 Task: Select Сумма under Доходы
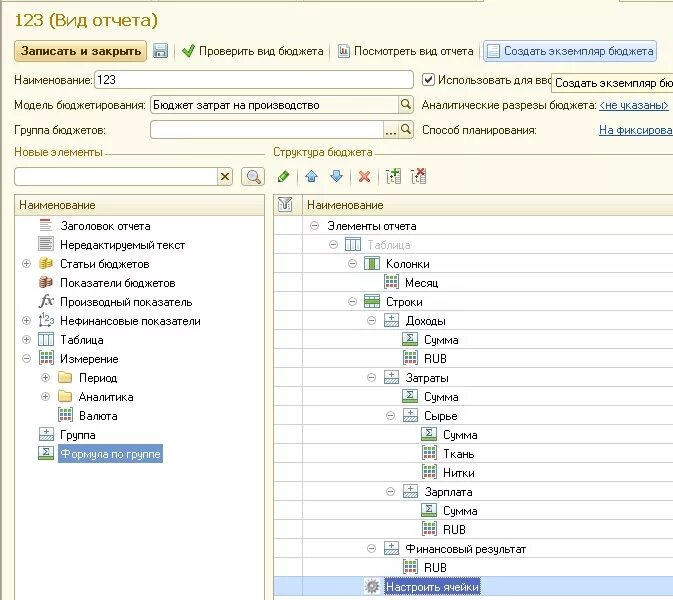click(x=441, y=340)
